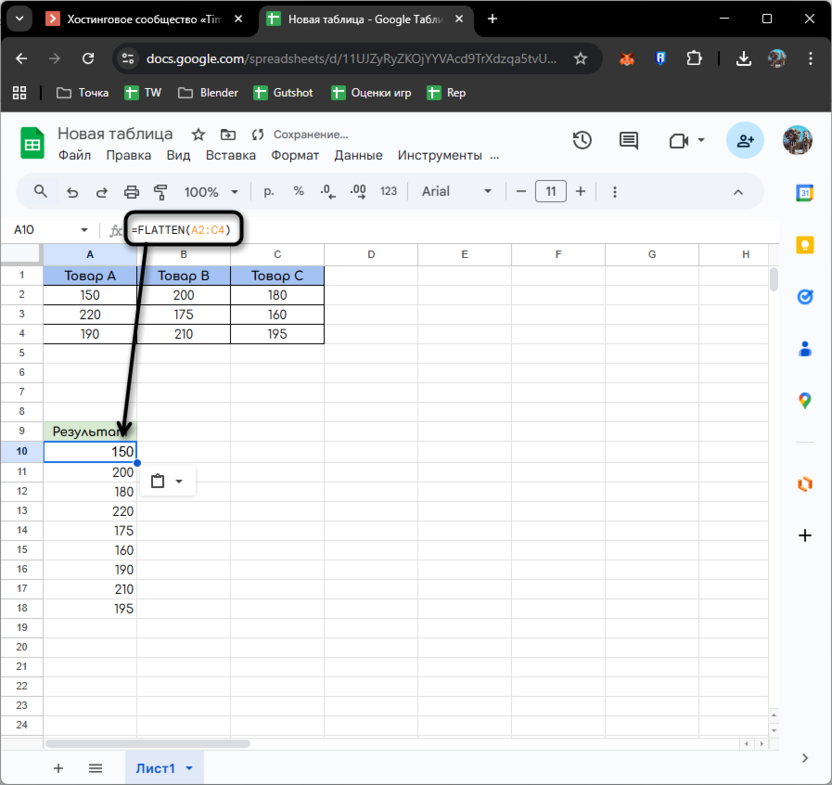Select row 5 header
Image resolution: width=832 pixels, height=785 pixels.
coord(22,353)
